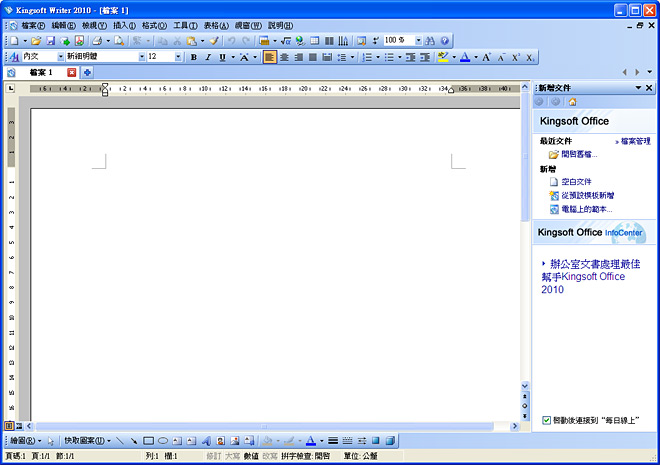Click the 開啓舊檔 open file link

click(579, 154)
